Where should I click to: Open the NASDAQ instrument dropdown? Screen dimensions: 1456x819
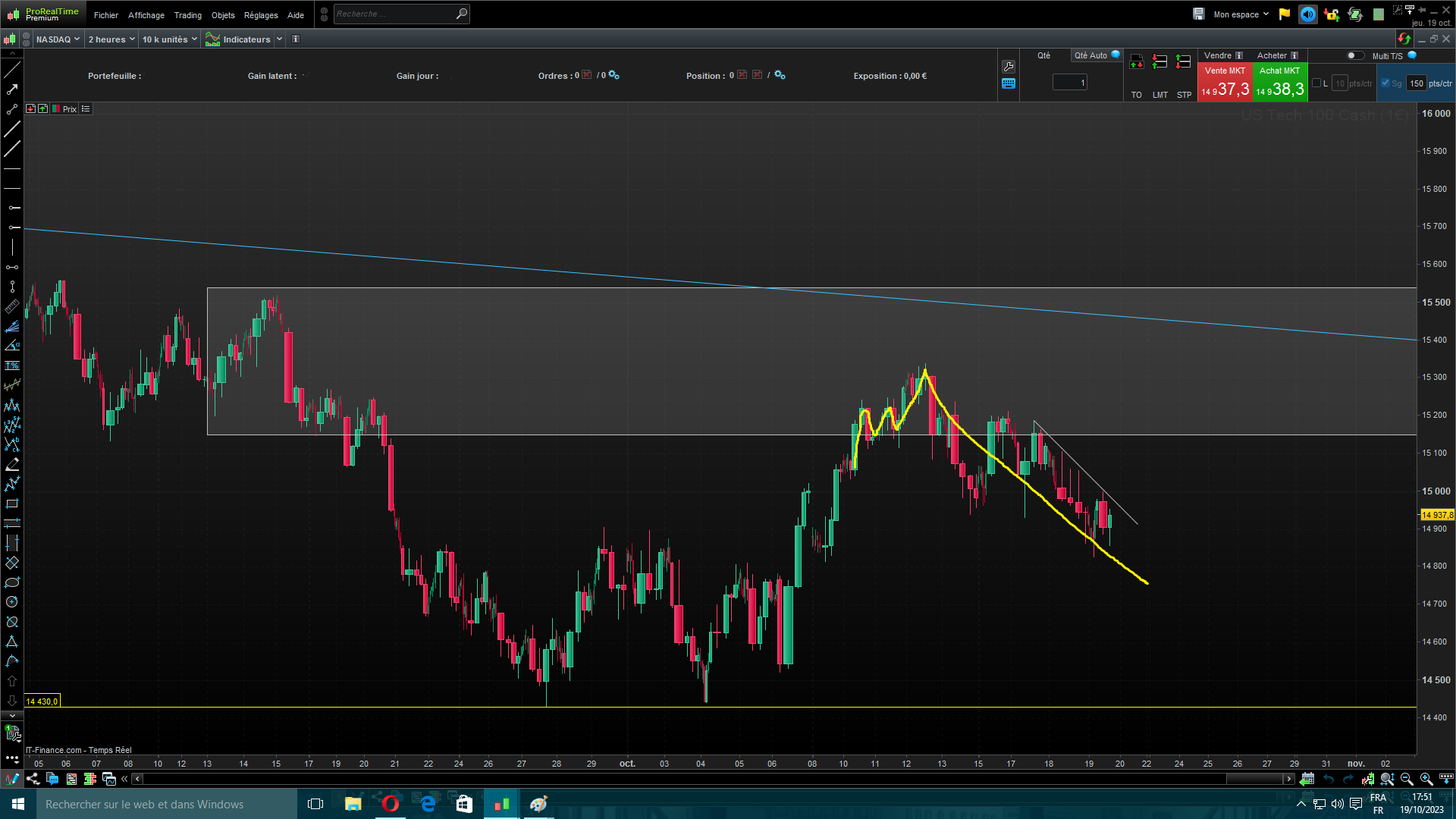click(x=58, y=39)
